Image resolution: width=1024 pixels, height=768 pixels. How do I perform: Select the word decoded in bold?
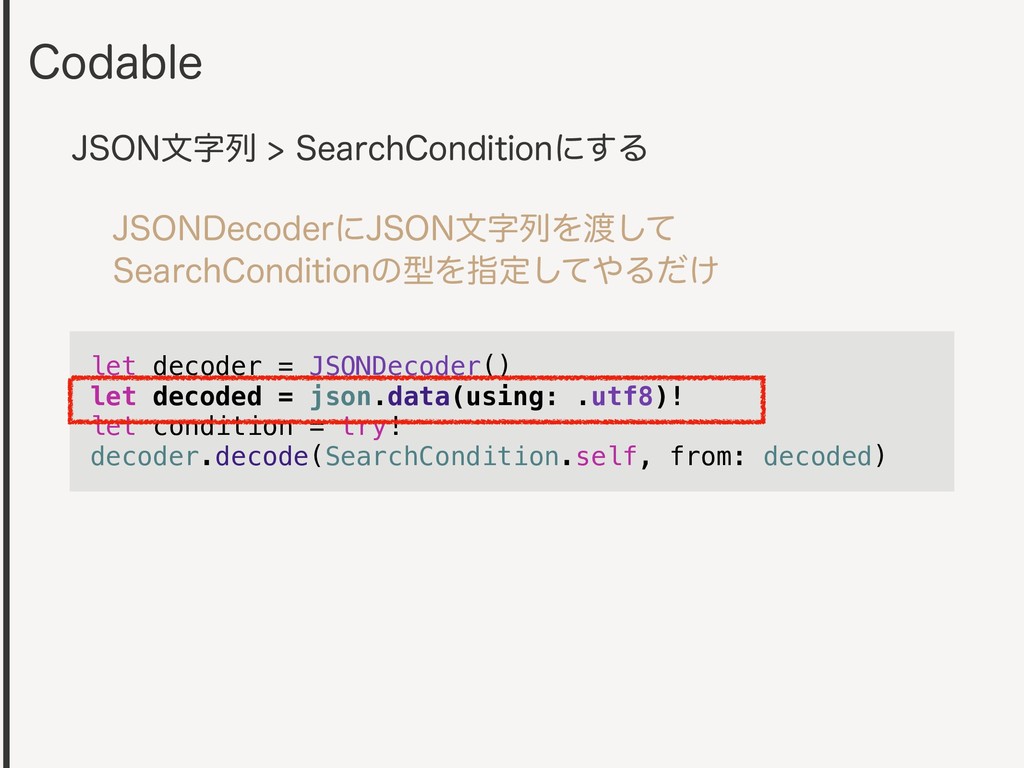coord(207,396)
